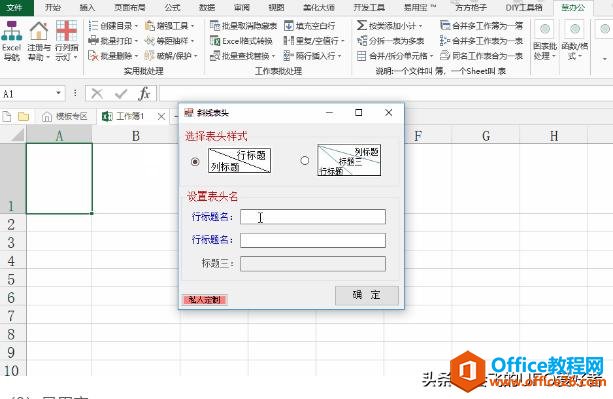
Task: Click the formula bar cancel X icon
Action: [97, 94]
